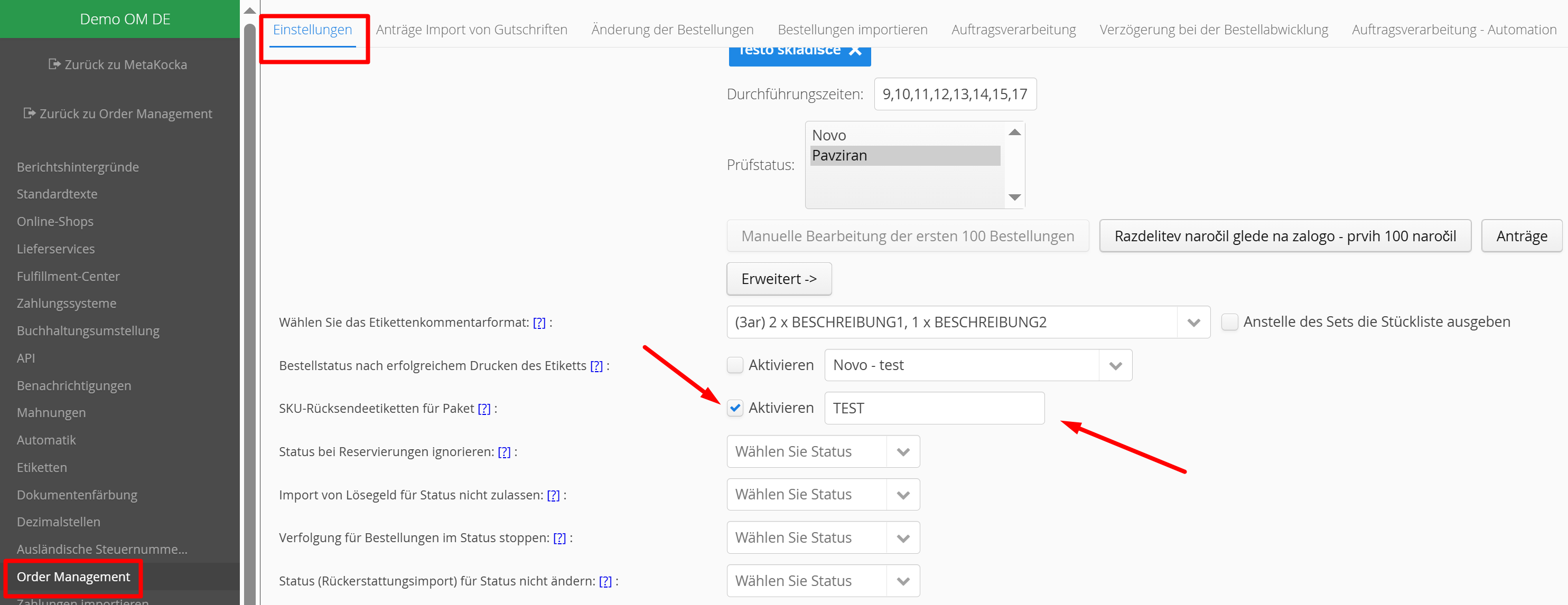Open Bestellungen importieren tab
Image resolution: width=1568 pixels, height=605 pixels.
pyautogui.click(x=852, y=30)
